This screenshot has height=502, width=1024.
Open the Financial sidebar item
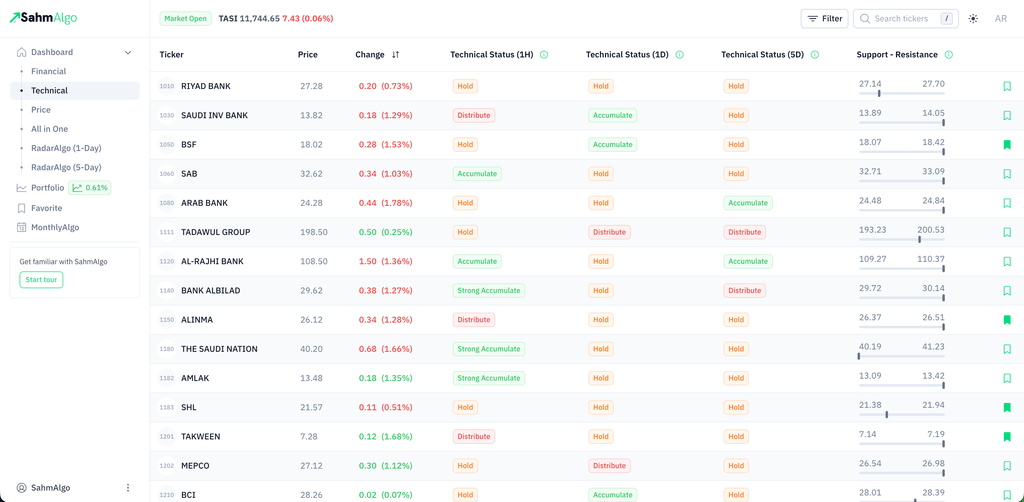click(x=48, y=71)
